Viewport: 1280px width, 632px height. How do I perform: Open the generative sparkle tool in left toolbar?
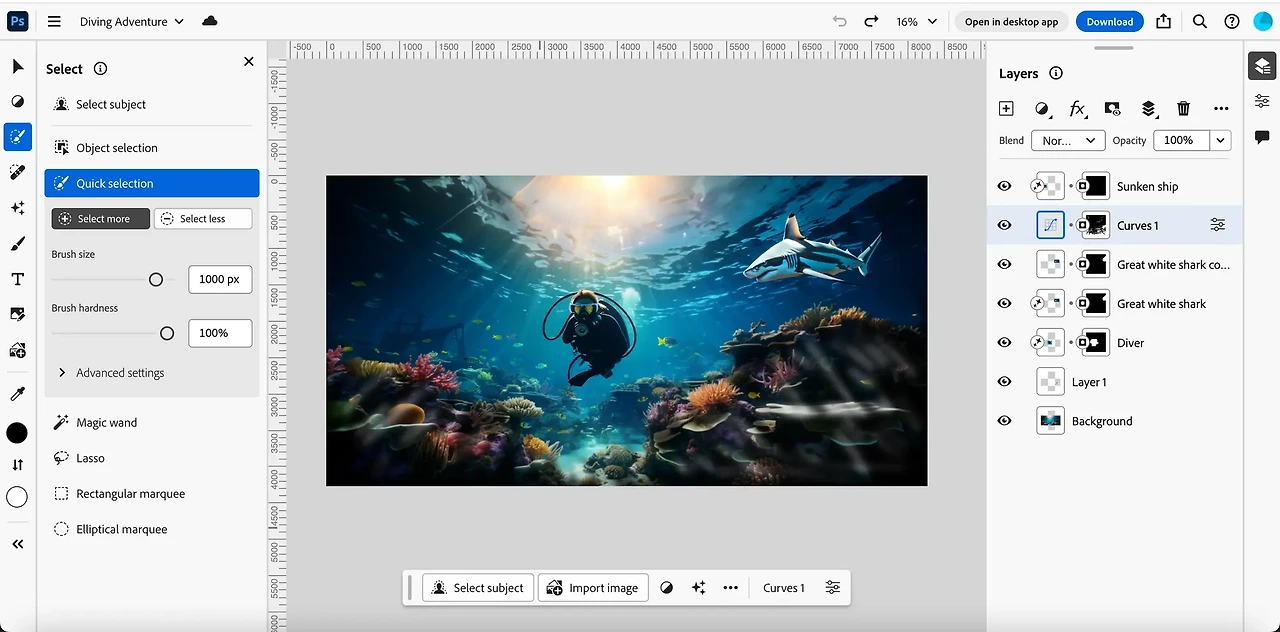click(17, 208)
